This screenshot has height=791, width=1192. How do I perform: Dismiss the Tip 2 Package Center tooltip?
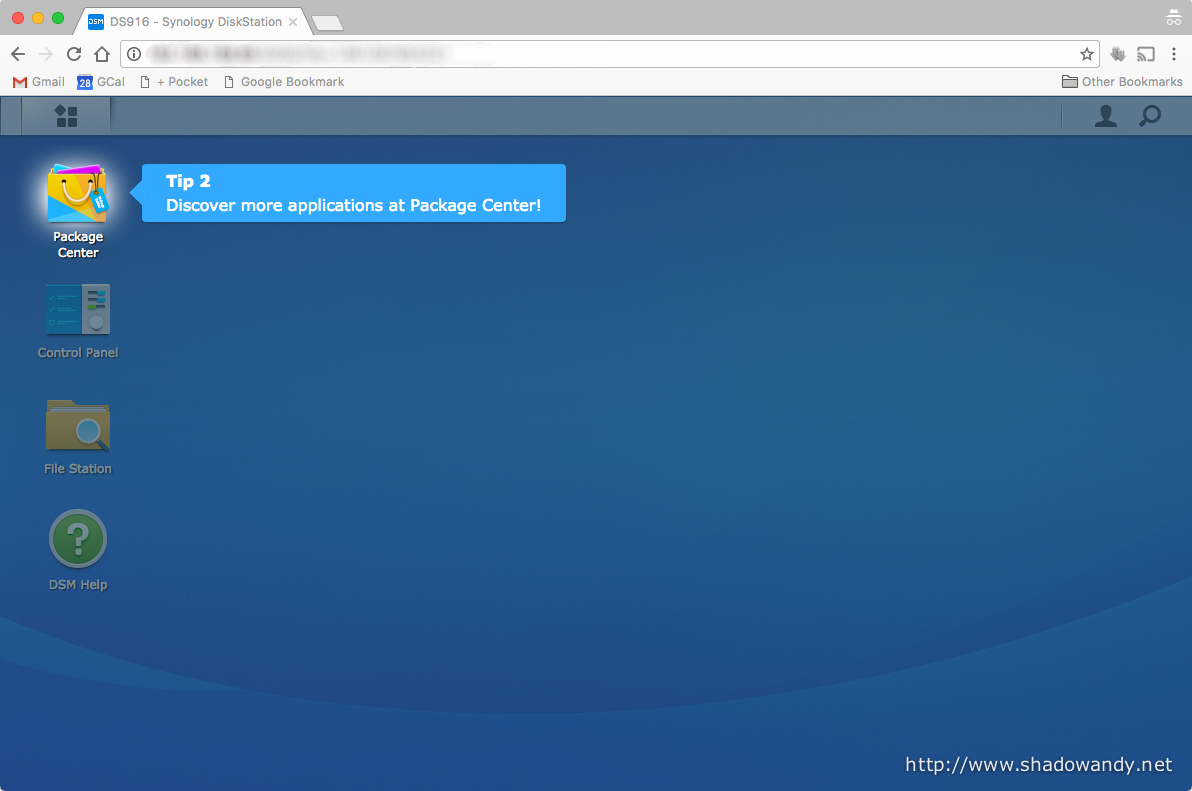coord(353,193)
